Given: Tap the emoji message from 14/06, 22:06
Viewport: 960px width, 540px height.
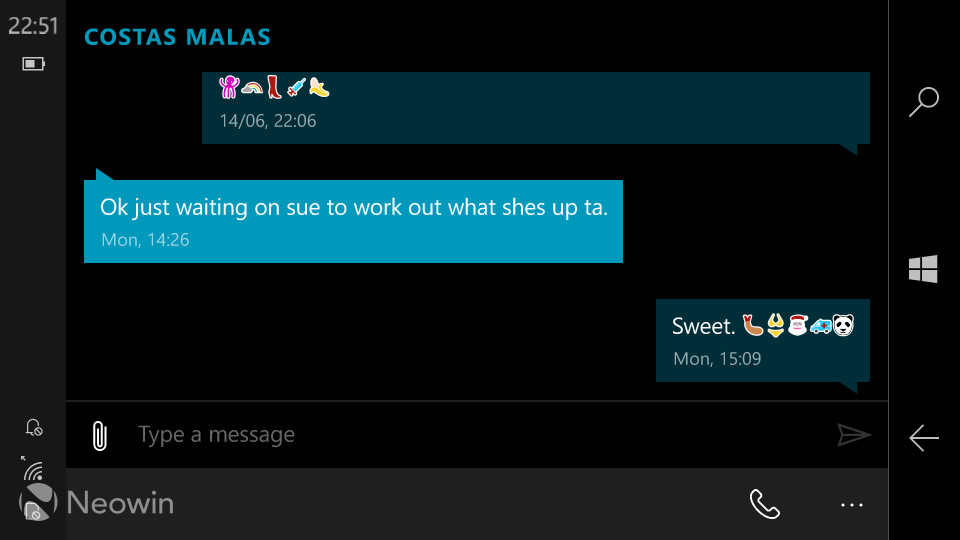Looking at the screenshot, I should pos(536,108).
